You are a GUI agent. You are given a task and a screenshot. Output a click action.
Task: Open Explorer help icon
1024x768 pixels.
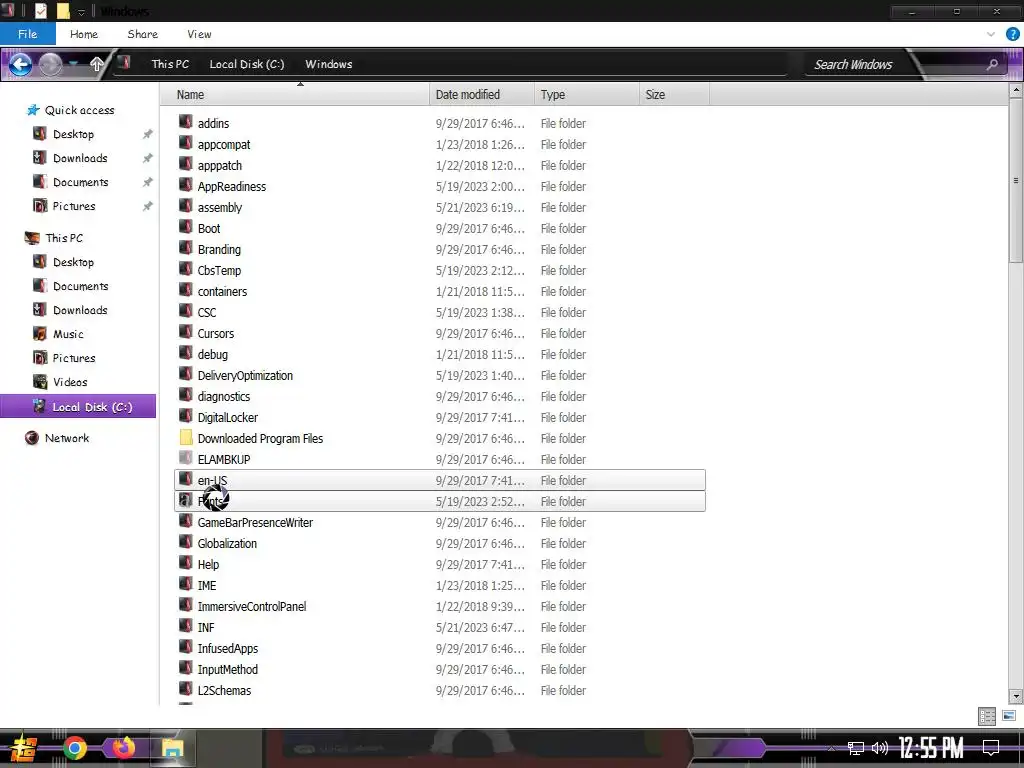1012,34
